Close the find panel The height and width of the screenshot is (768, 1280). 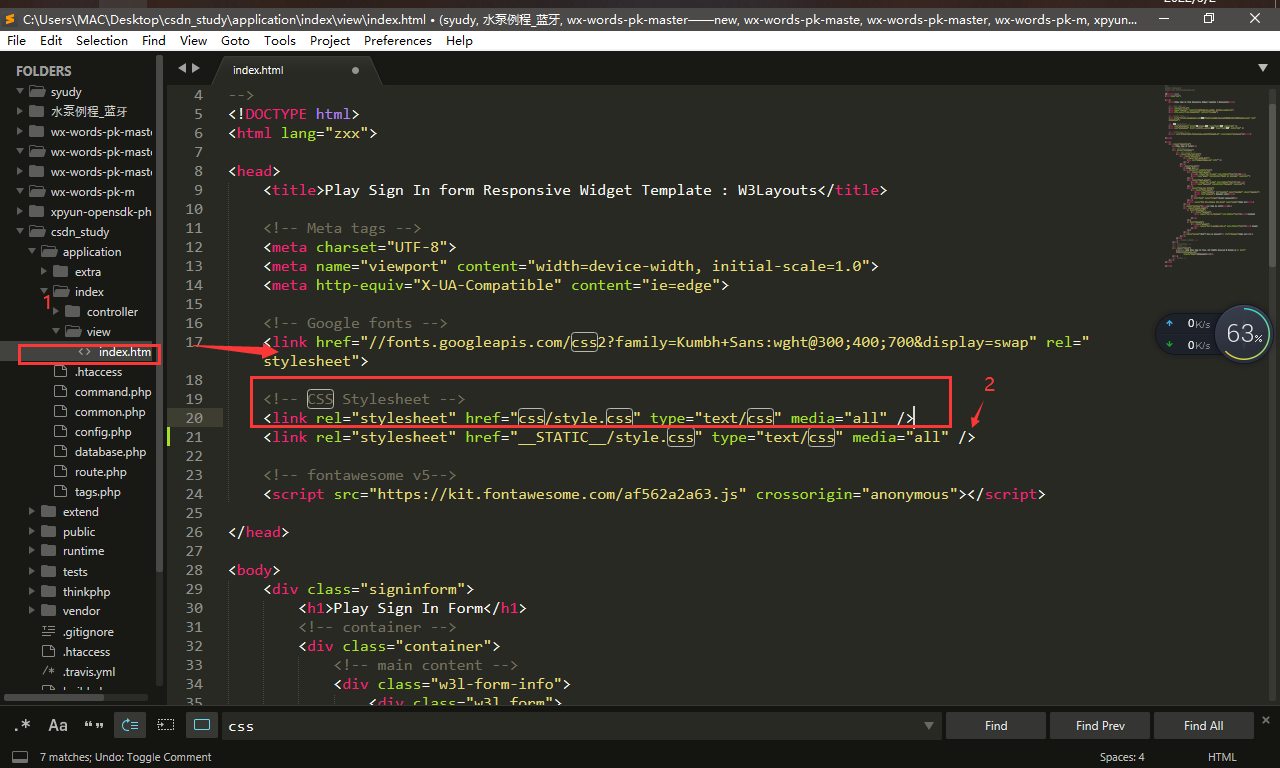point(1267,719)
